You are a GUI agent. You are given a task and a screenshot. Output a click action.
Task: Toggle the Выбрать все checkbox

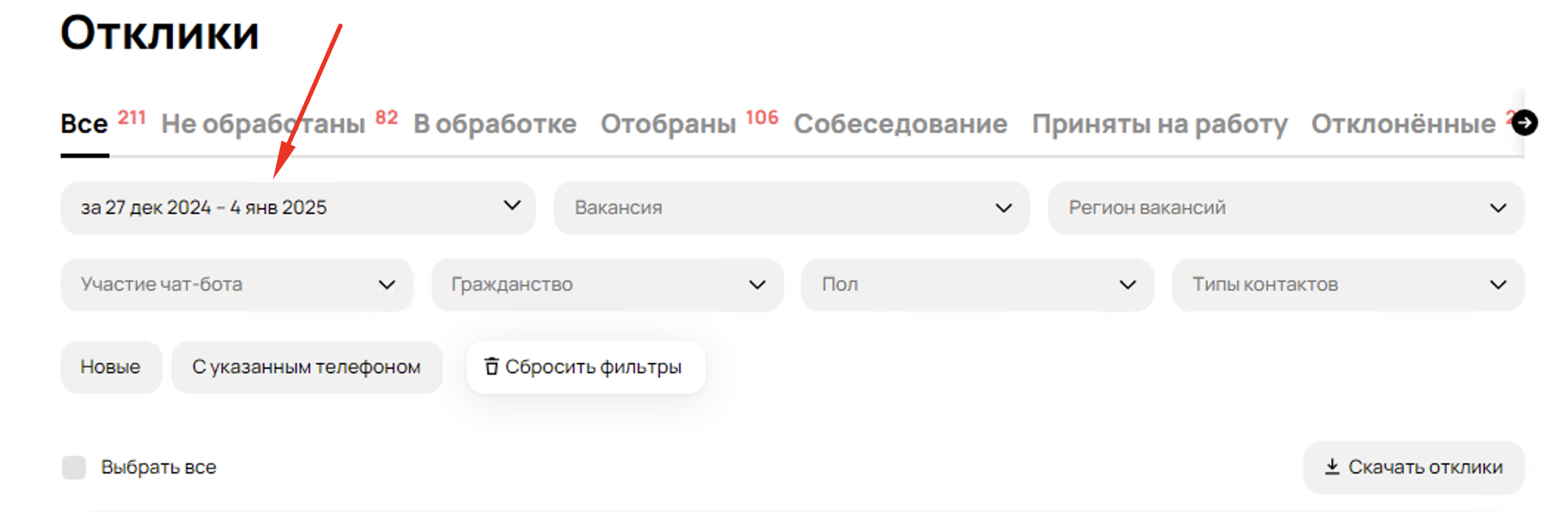click(x=74, y=468)
